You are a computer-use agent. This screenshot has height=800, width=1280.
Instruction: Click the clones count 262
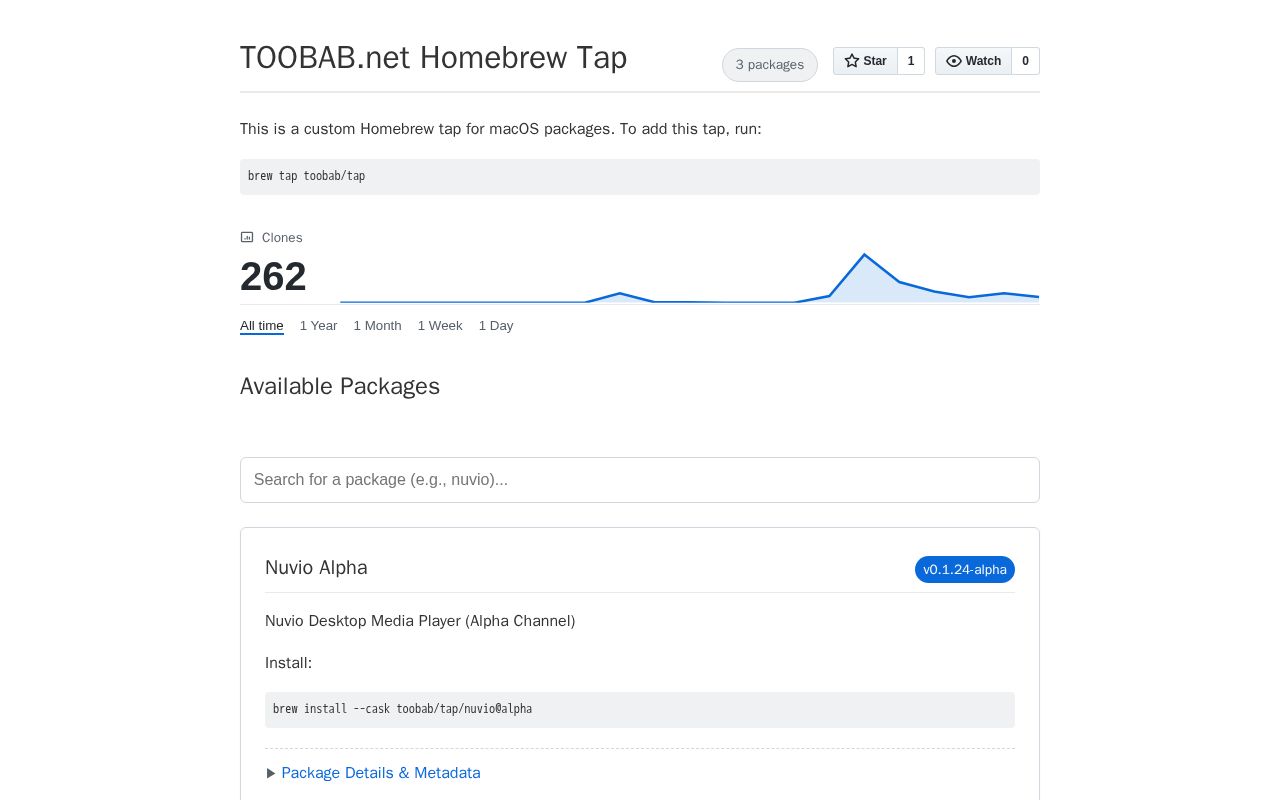[x=273, y=277]
